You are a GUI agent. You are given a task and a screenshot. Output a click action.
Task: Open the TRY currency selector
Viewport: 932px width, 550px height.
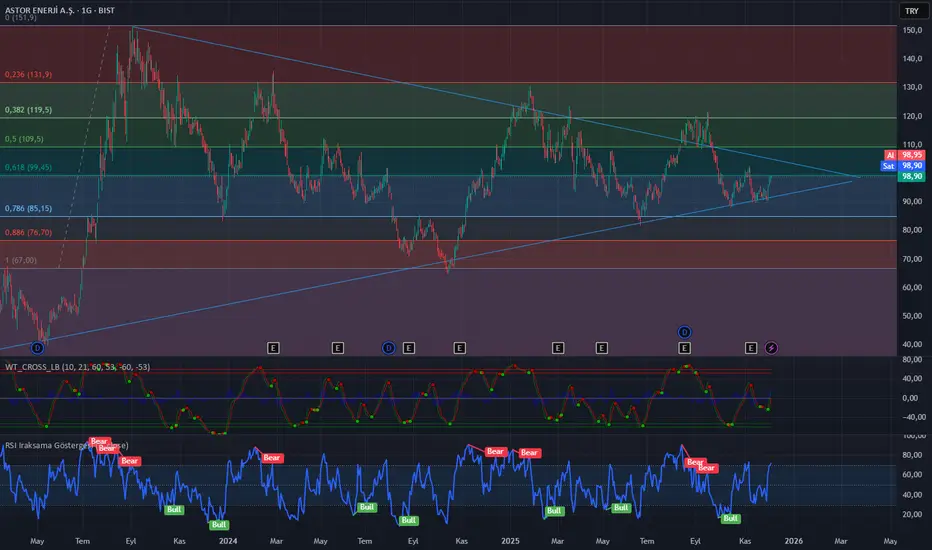tap(912, 11)
